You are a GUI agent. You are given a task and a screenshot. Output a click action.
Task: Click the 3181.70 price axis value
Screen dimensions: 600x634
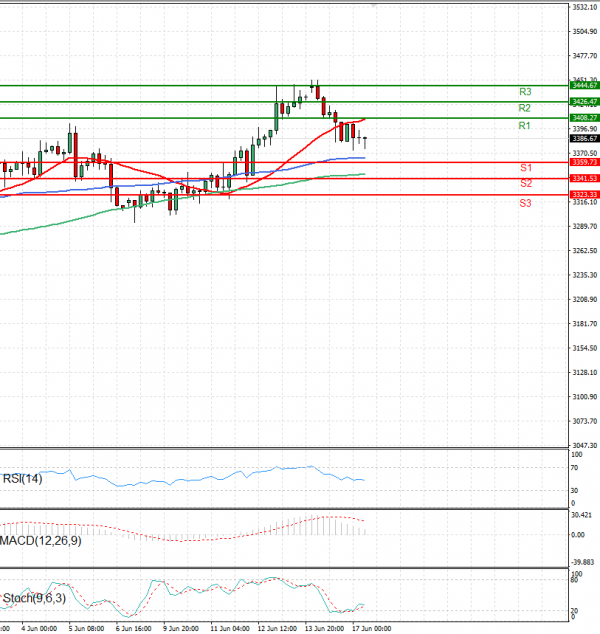tap(585, 324)
